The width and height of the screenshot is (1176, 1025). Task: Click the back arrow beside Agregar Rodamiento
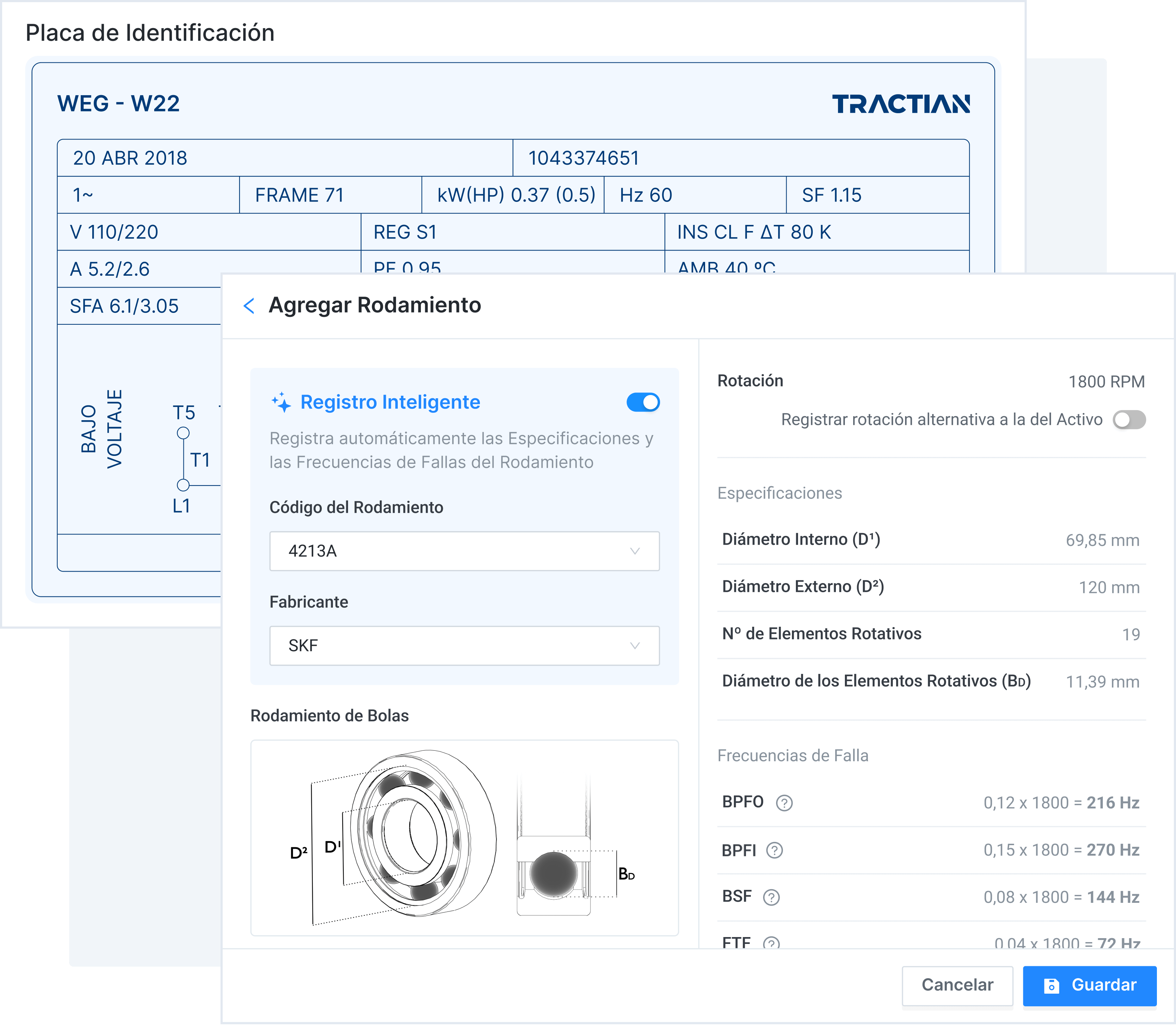(249, 306)
